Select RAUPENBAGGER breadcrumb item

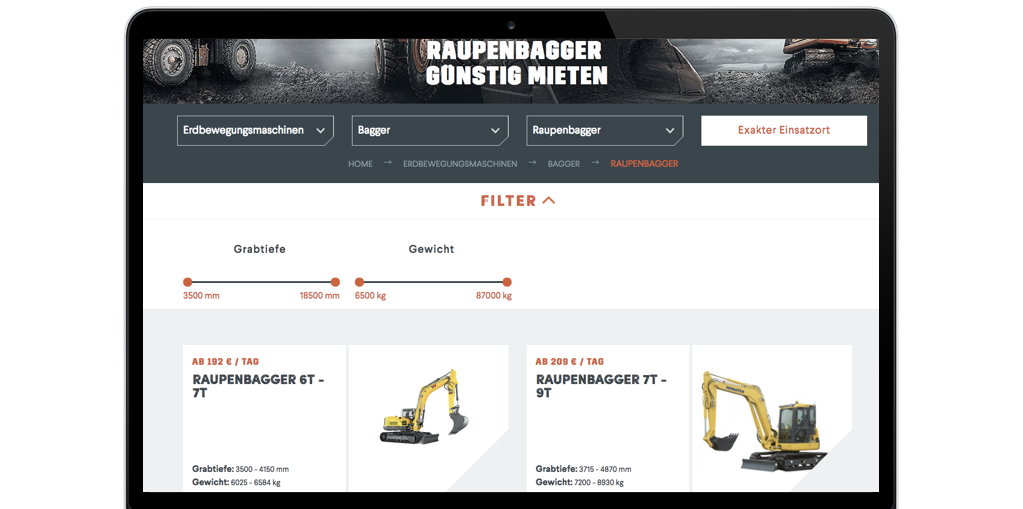click(645, 164)
